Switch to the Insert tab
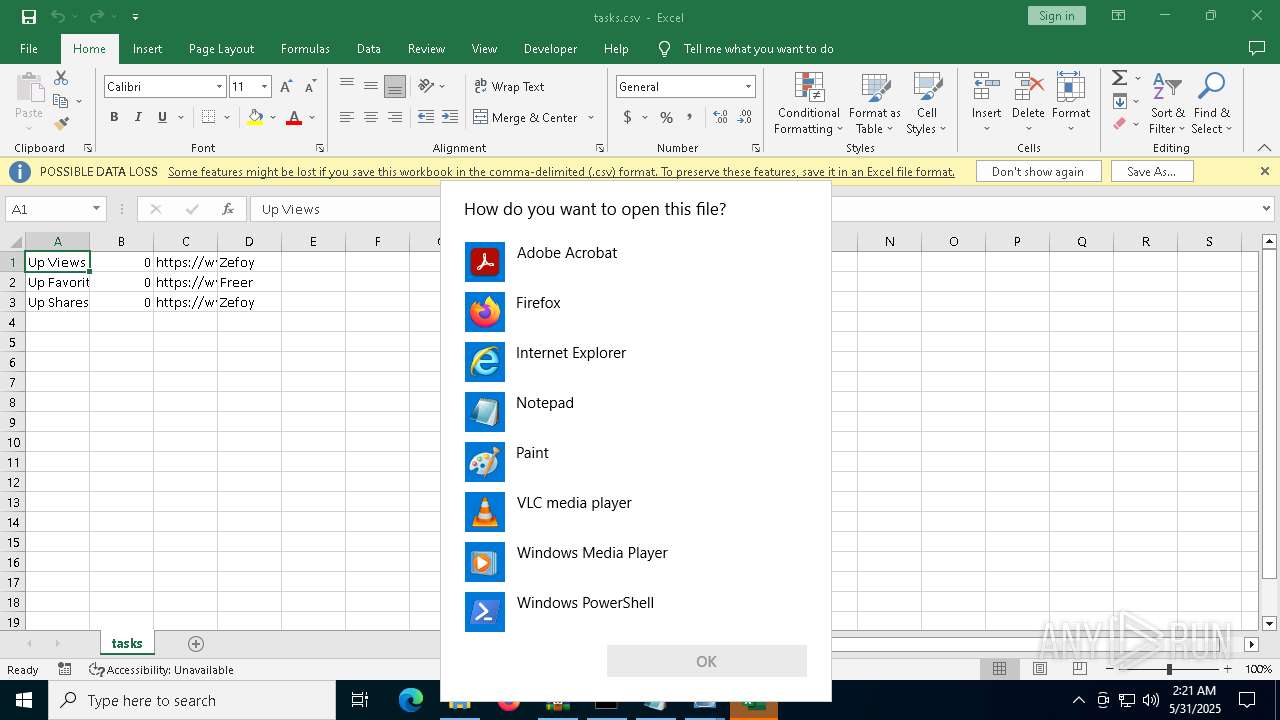 point(147,49)
